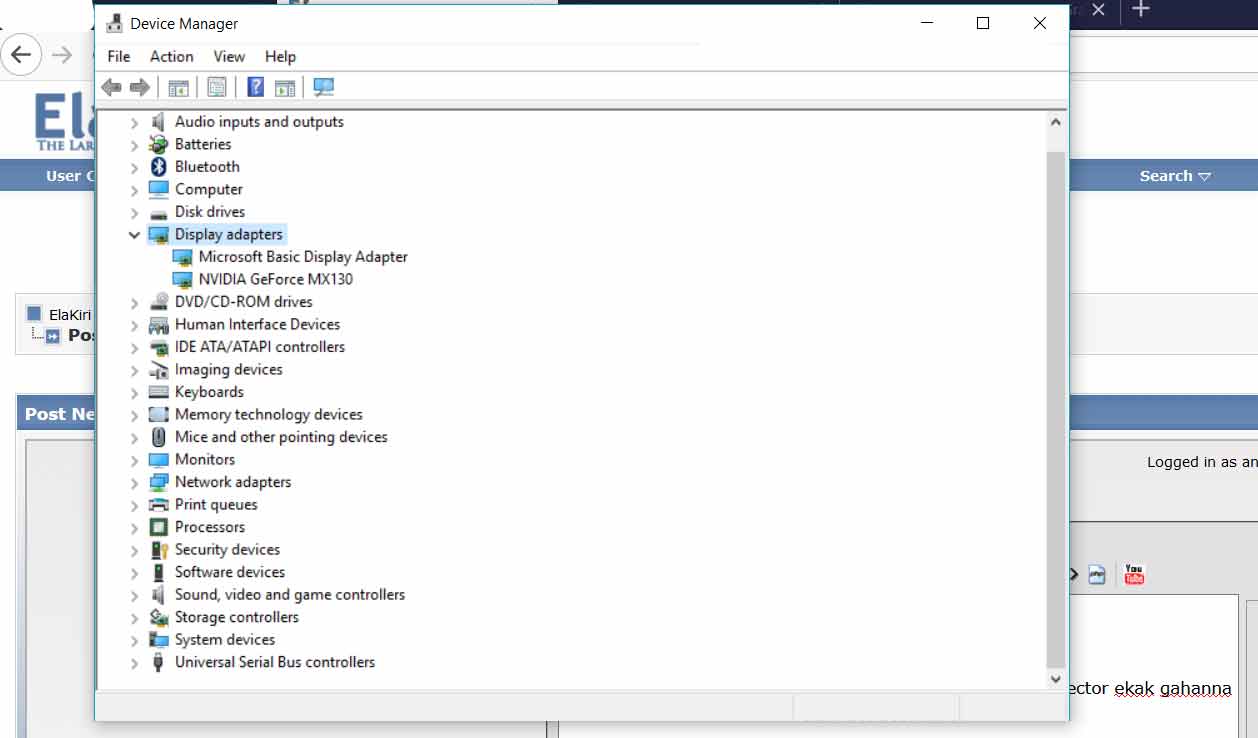The width and height of the screenshot is (1258, 738).
Task: Expand the Audio inputs and outputs node
Action: (x=135, y=122)
